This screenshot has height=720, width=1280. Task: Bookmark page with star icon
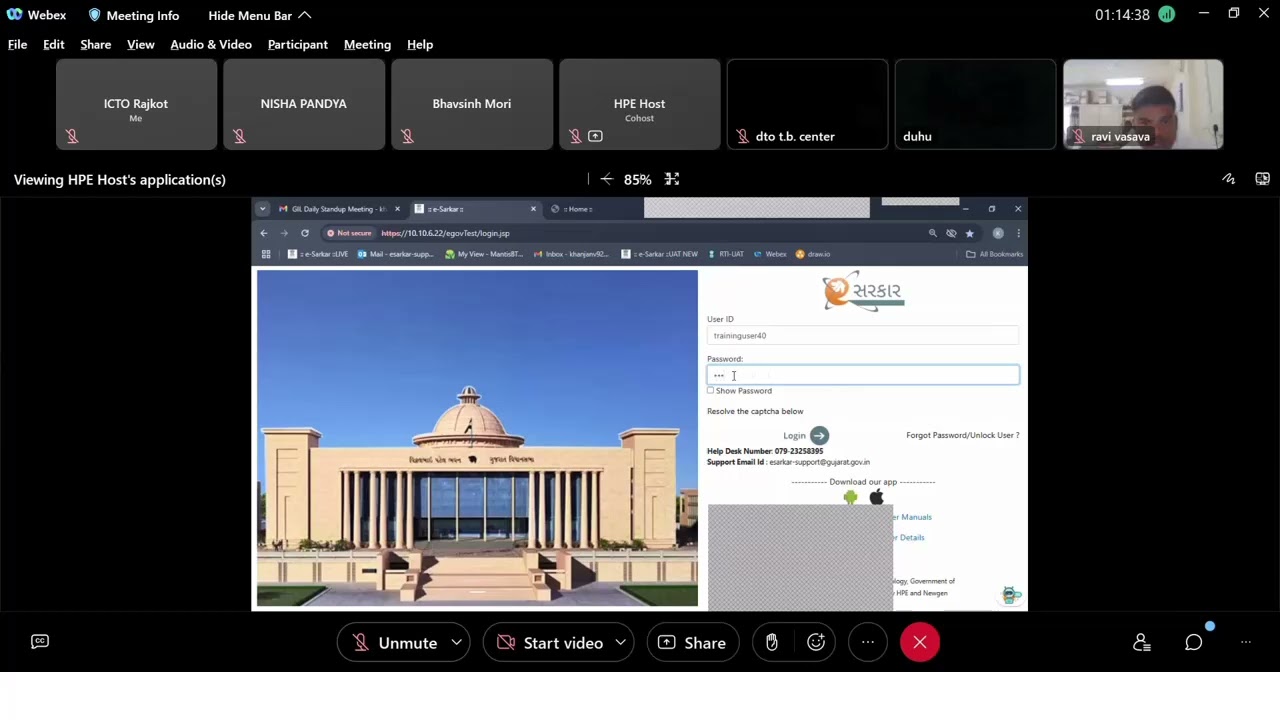click(x=969, y=233)
